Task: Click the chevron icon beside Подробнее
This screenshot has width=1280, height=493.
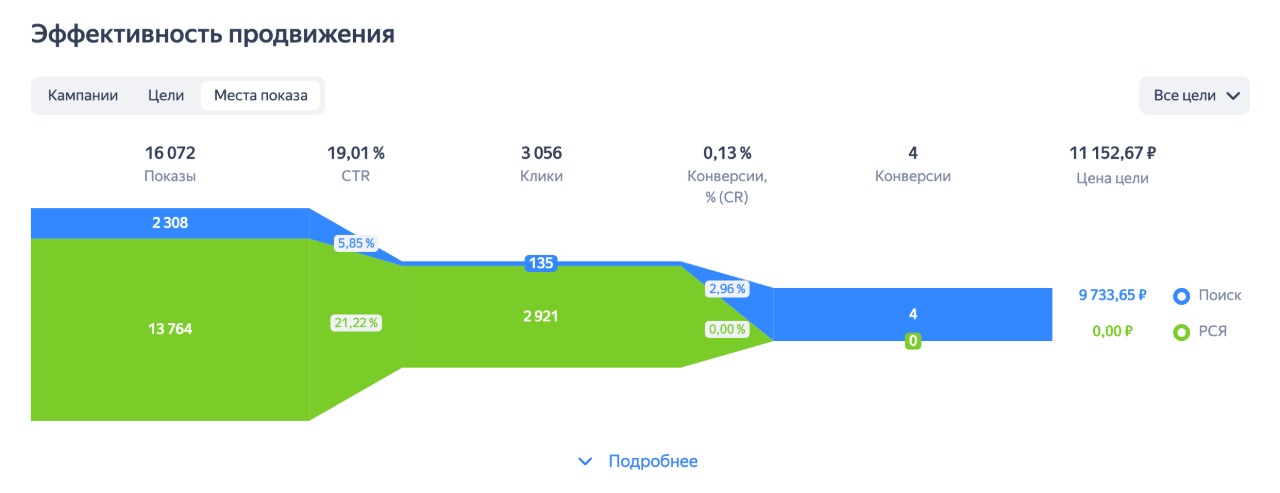Action: [586, 461]
